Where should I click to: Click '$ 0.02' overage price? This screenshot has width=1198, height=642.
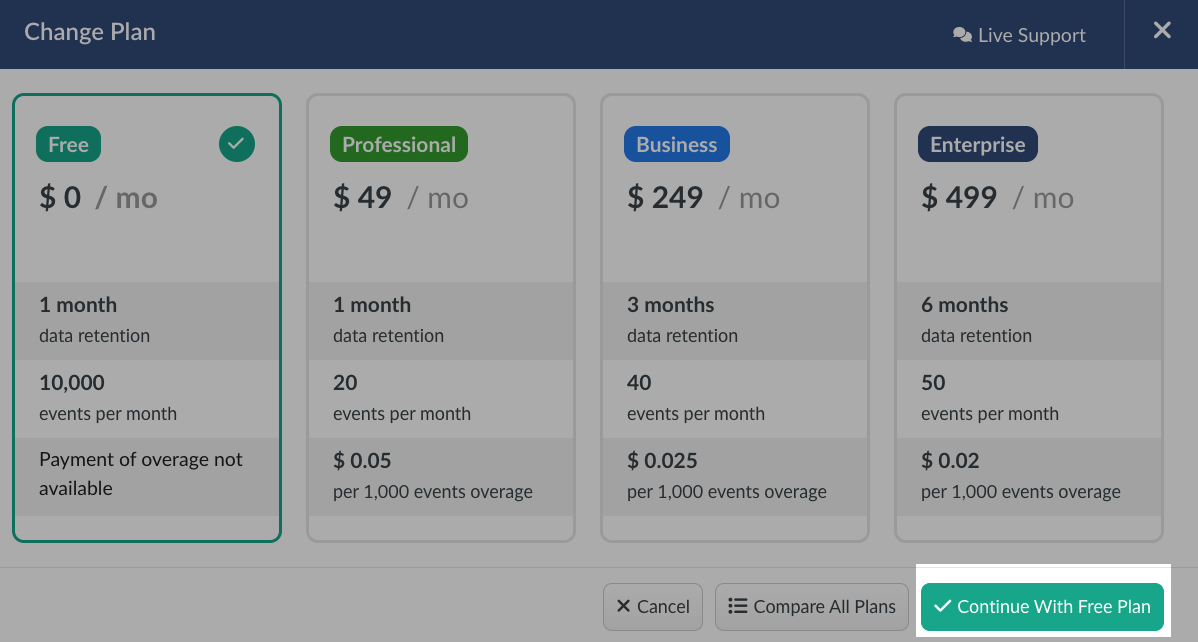click(950, 461)
